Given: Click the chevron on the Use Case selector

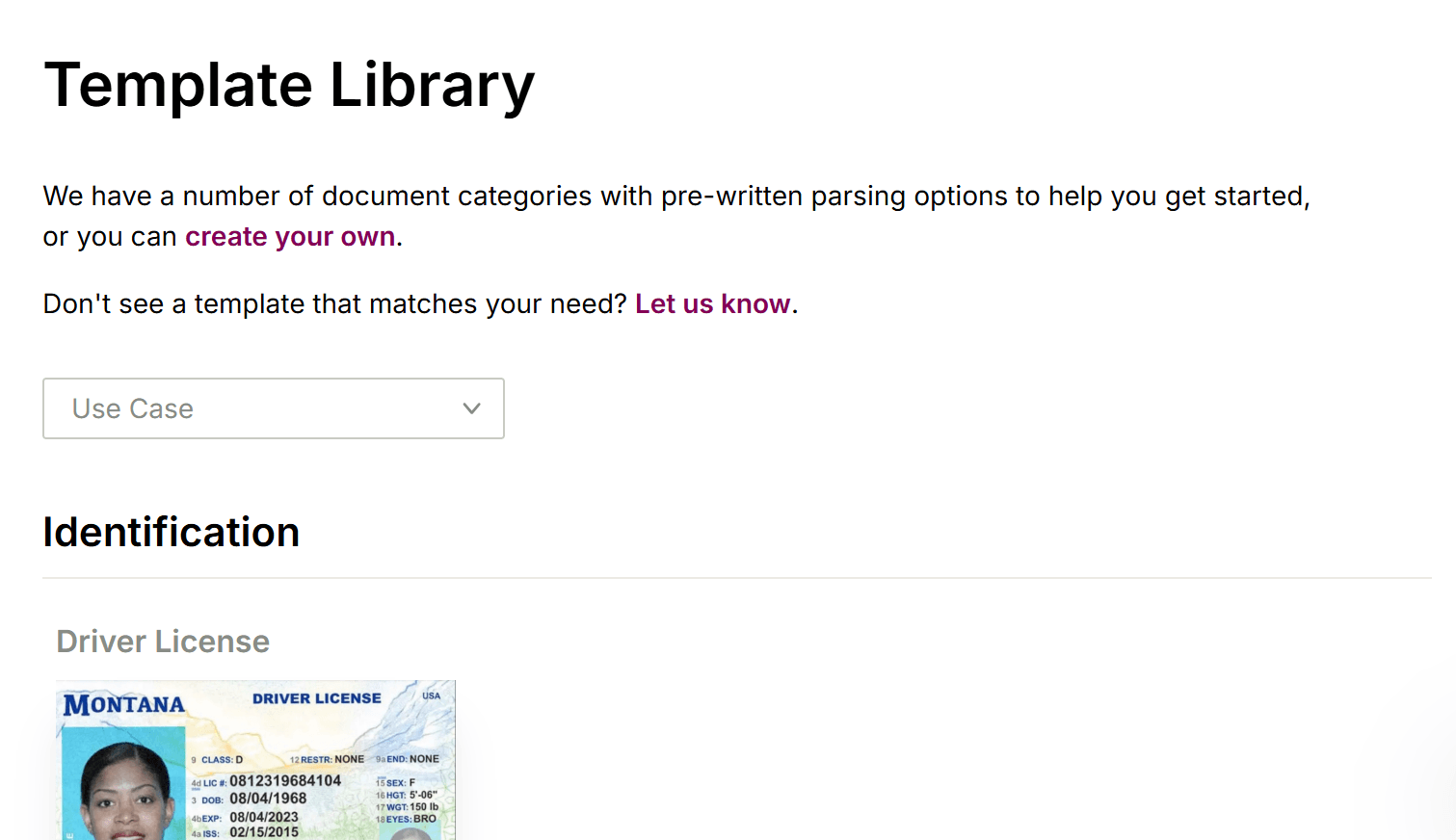Looking at the screenshot, I should [x=471, y=408].
